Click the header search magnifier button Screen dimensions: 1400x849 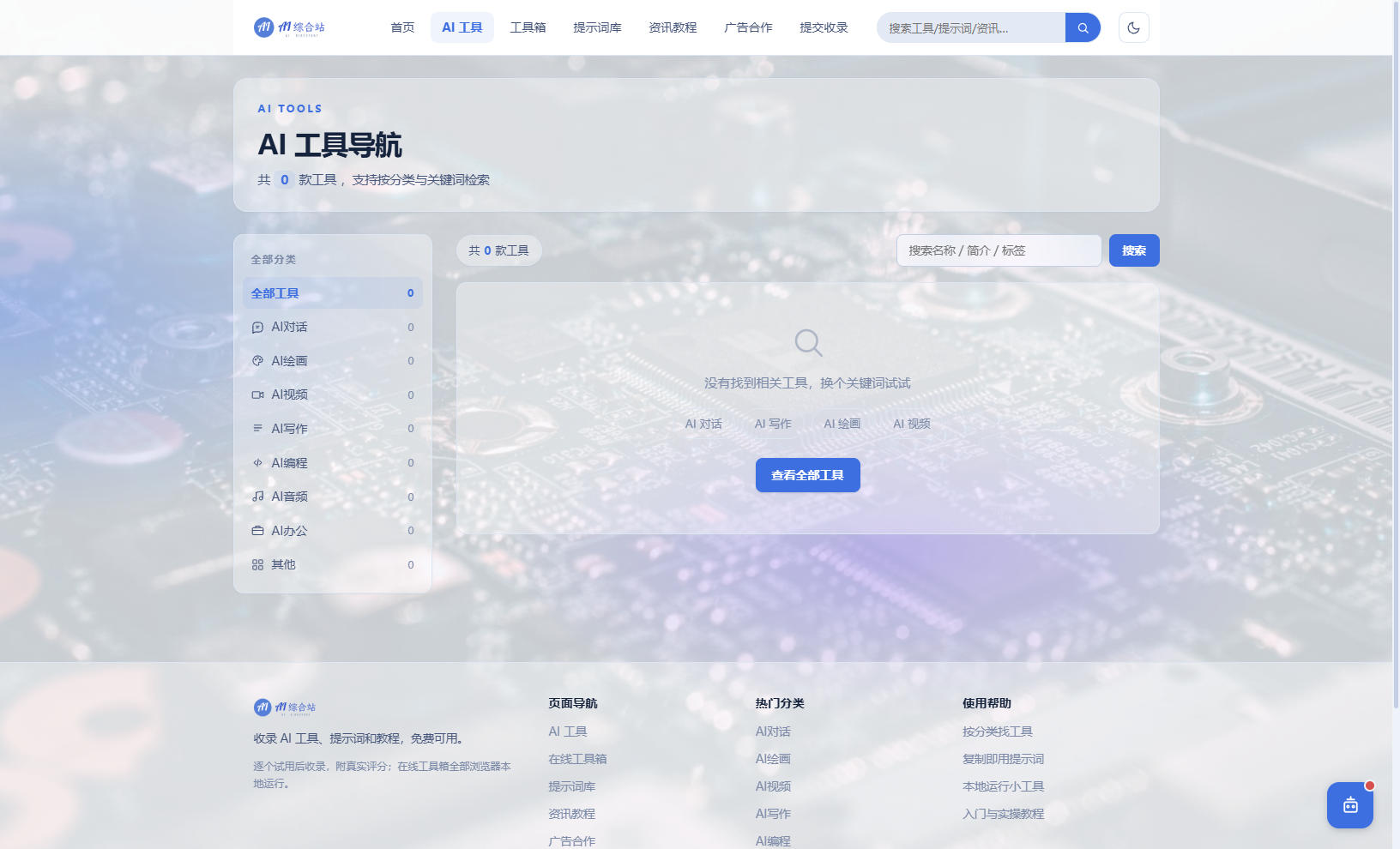(1083, 27)
